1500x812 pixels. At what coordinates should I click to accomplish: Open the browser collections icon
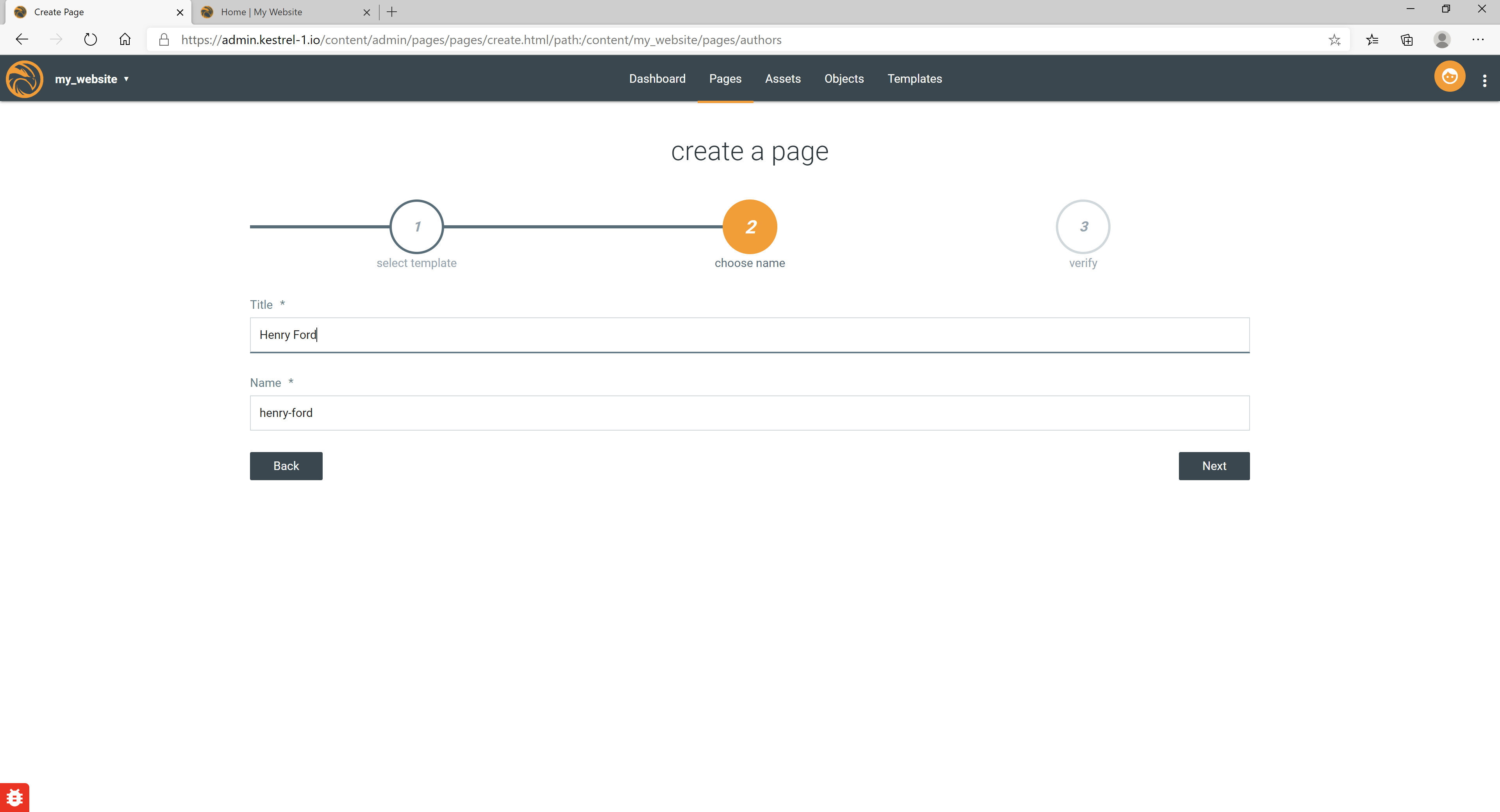pyautogui.click(x=1407, y=39)
